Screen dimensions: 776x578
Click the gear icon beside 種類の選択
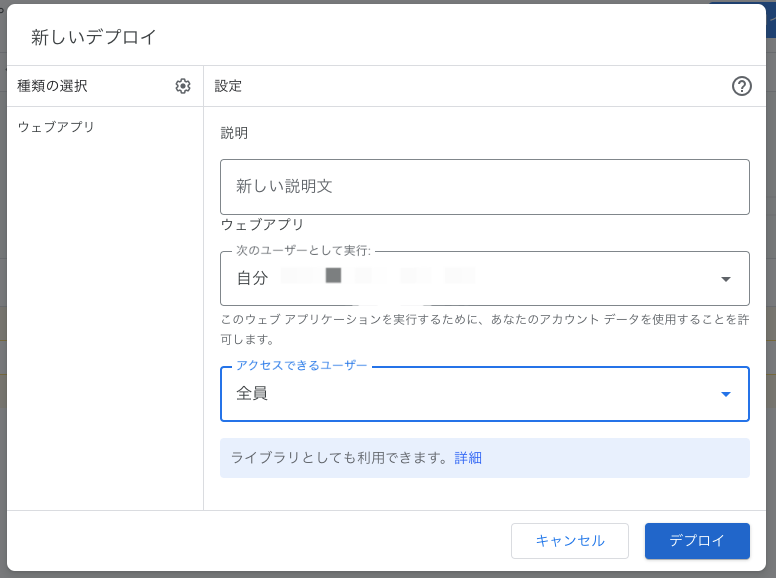pyautogui.click(x=183, y=86)
